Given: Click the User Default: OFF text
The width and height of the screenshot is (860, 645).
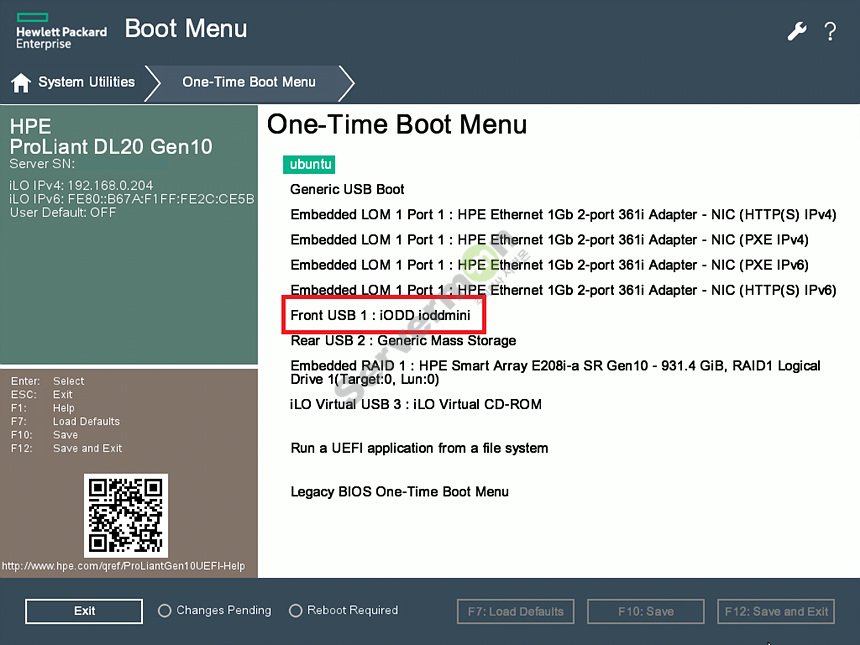Looking at the screenshot, I should 63,213.
